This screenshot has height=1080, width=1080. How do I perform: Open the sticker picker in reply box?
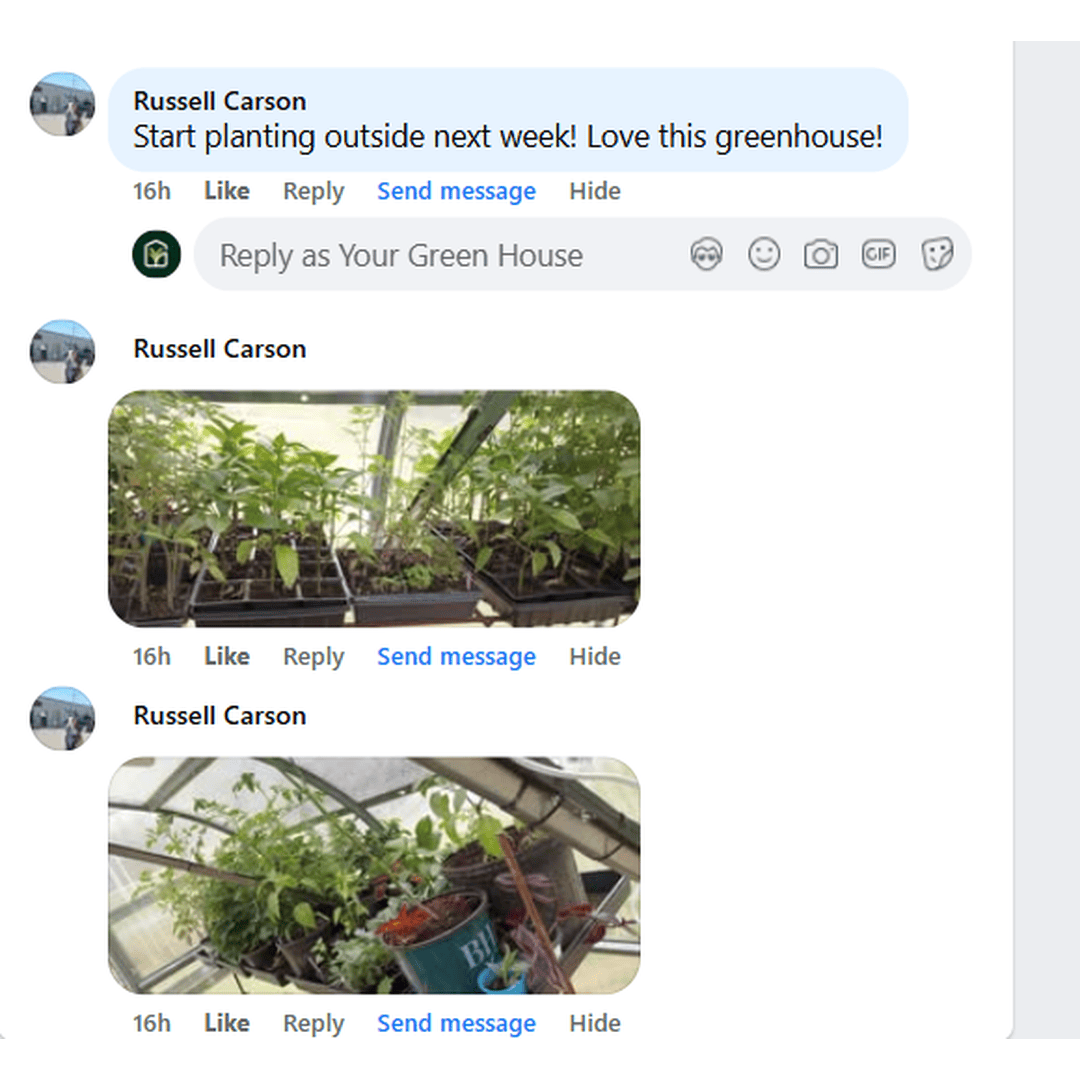(937, 255)
